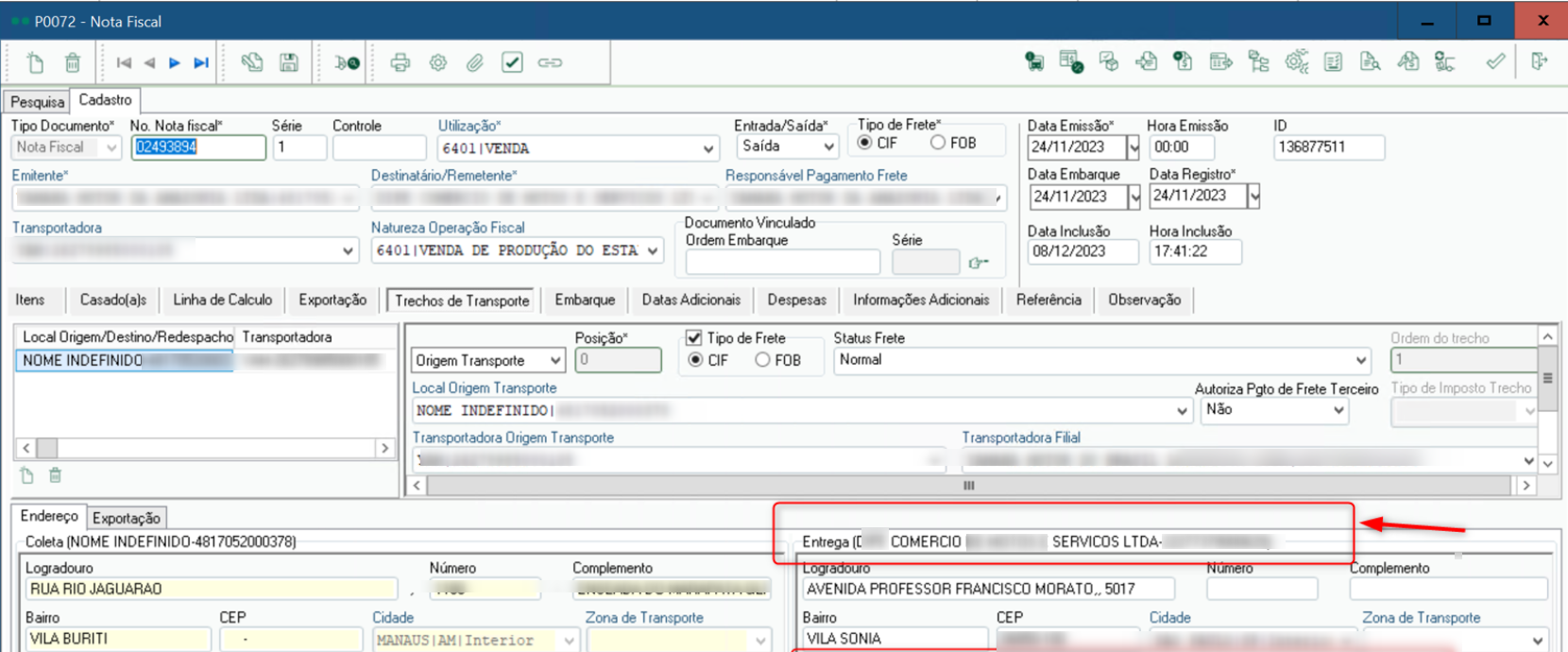Screen dimensions: 1568x652
Task: Click the table export arrow icon
Action: [1220, 62]
